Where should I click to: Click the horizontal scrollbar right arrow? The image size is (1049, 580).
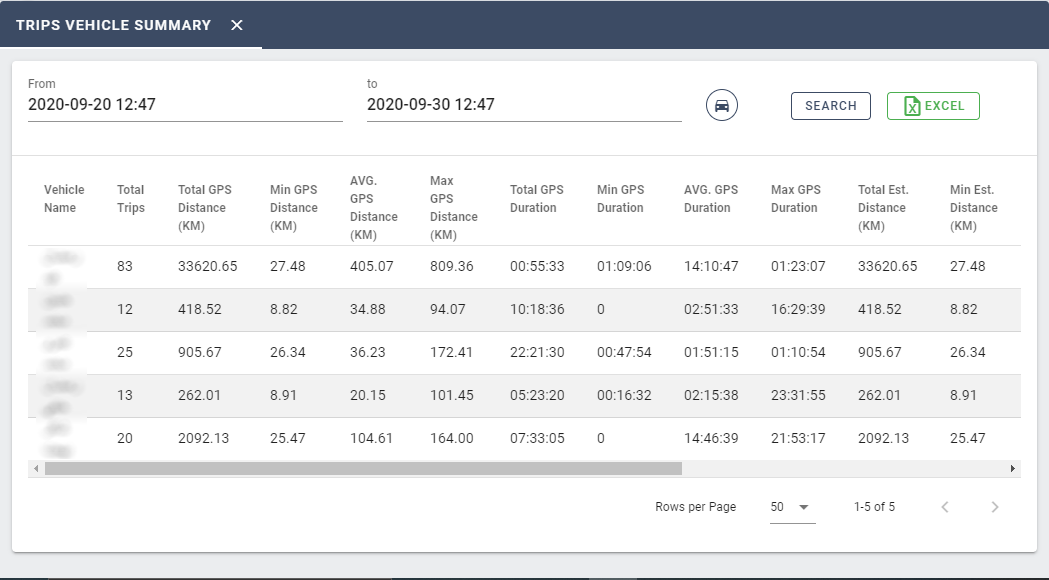[1013, 469]
